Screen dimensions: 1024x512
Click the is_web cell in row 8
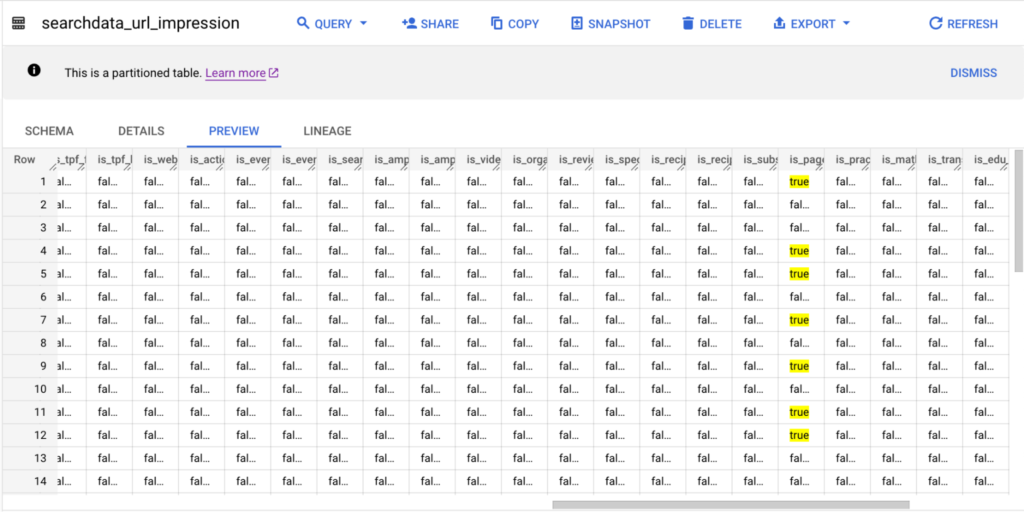pyautogui.click(x=155, y=343)
